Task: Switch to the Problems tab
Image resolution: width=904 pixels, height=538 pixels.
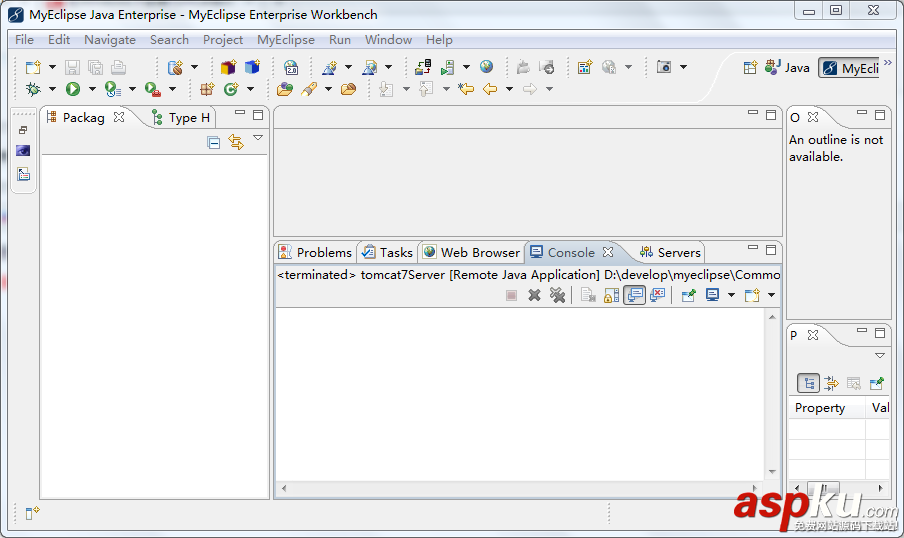Action: (315, 253)
